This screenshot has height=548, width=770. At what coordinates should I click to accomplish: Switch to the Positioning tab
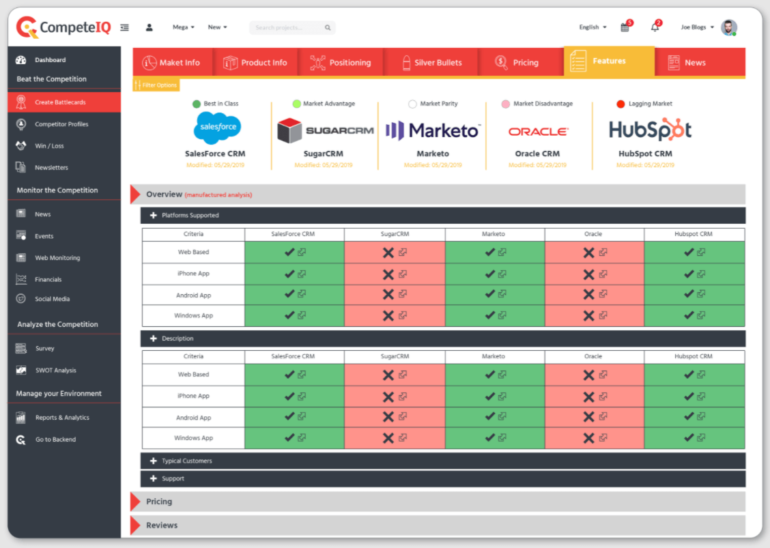[342, 63]
